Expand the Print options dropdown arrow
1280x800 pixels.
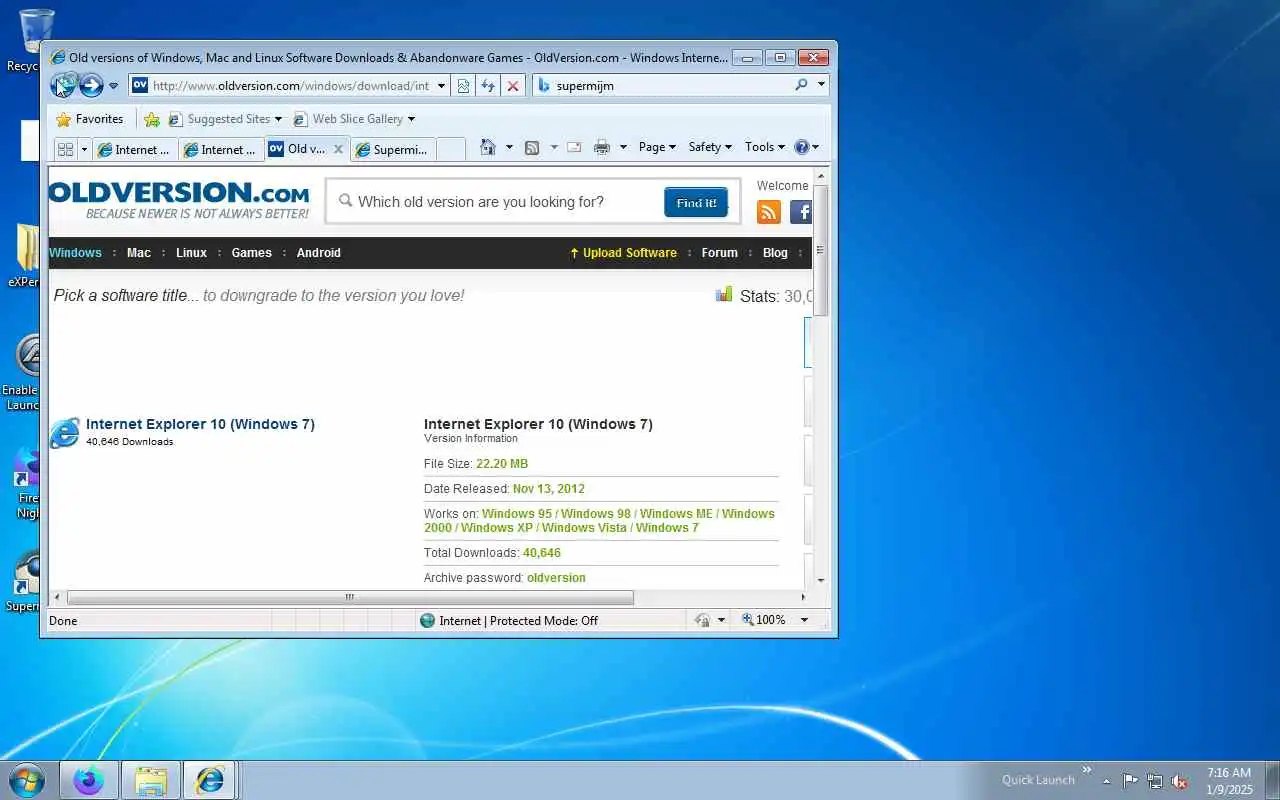[623, 147]
